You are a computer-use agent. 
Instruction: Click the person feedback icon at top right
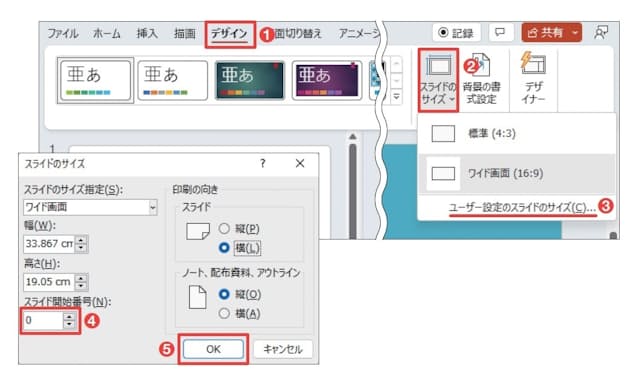(601, 33)
